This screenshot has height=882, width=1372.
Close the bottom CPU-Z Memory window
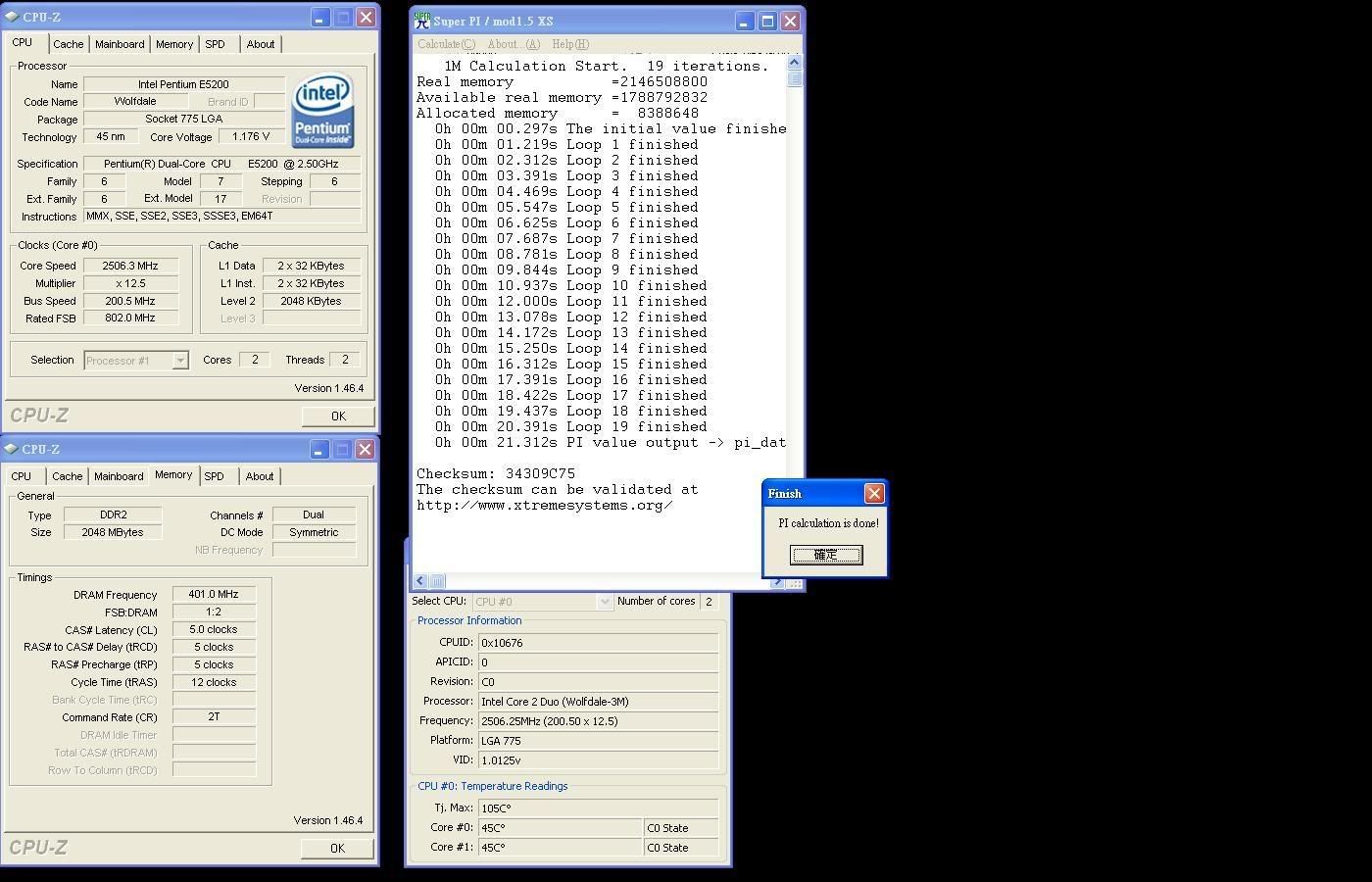pyautogui.click(x=365, y=449)
